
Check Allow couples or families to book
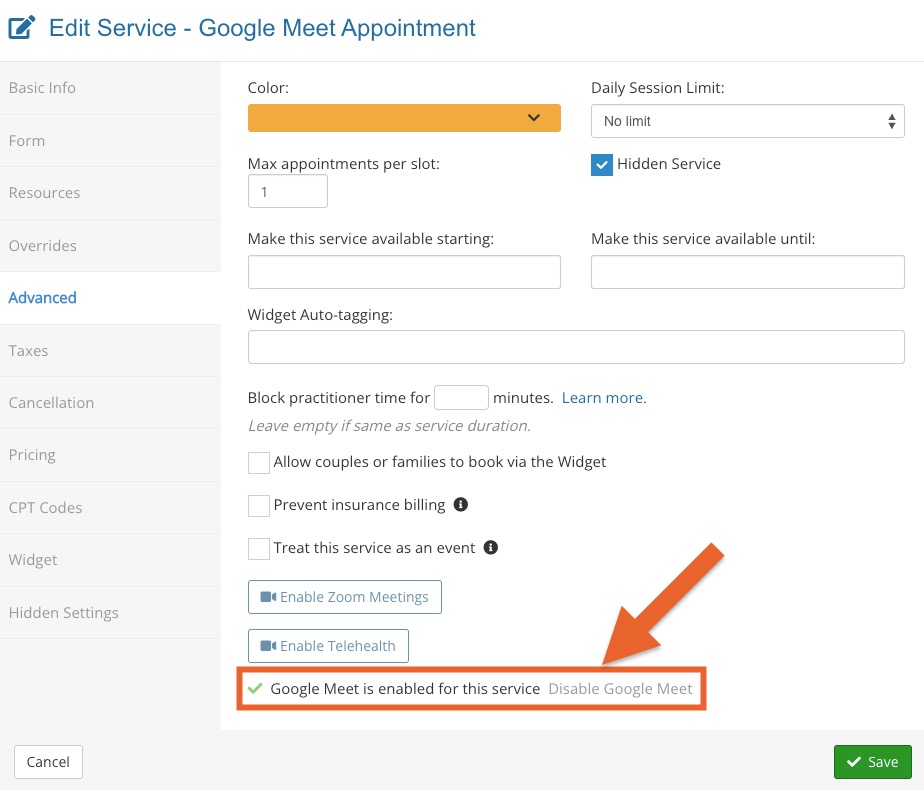[259, 462]
